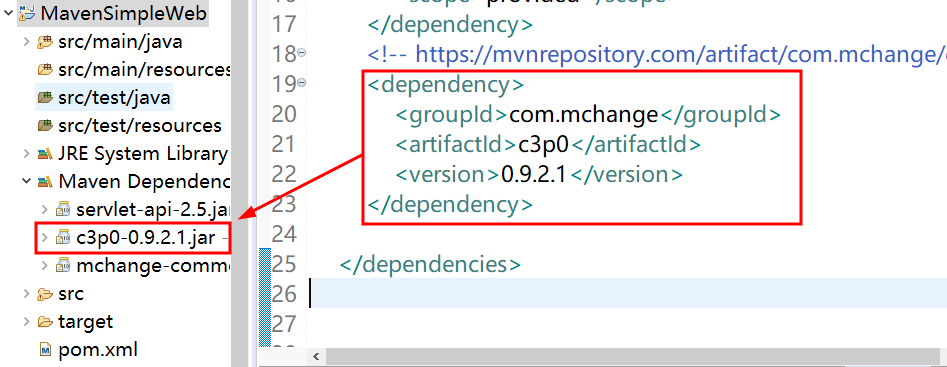
Task: Select the Maven Dependencies label
Action: click(144, 181)
